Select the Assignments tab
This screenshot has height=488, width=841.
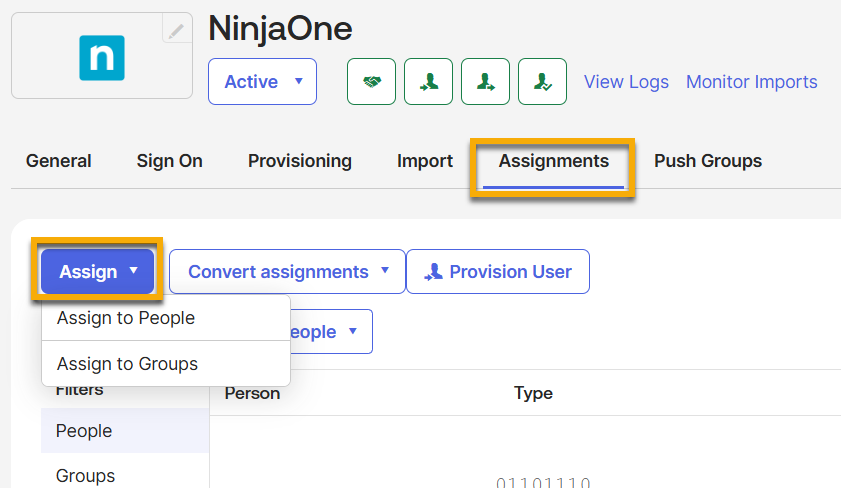[554, 161]
